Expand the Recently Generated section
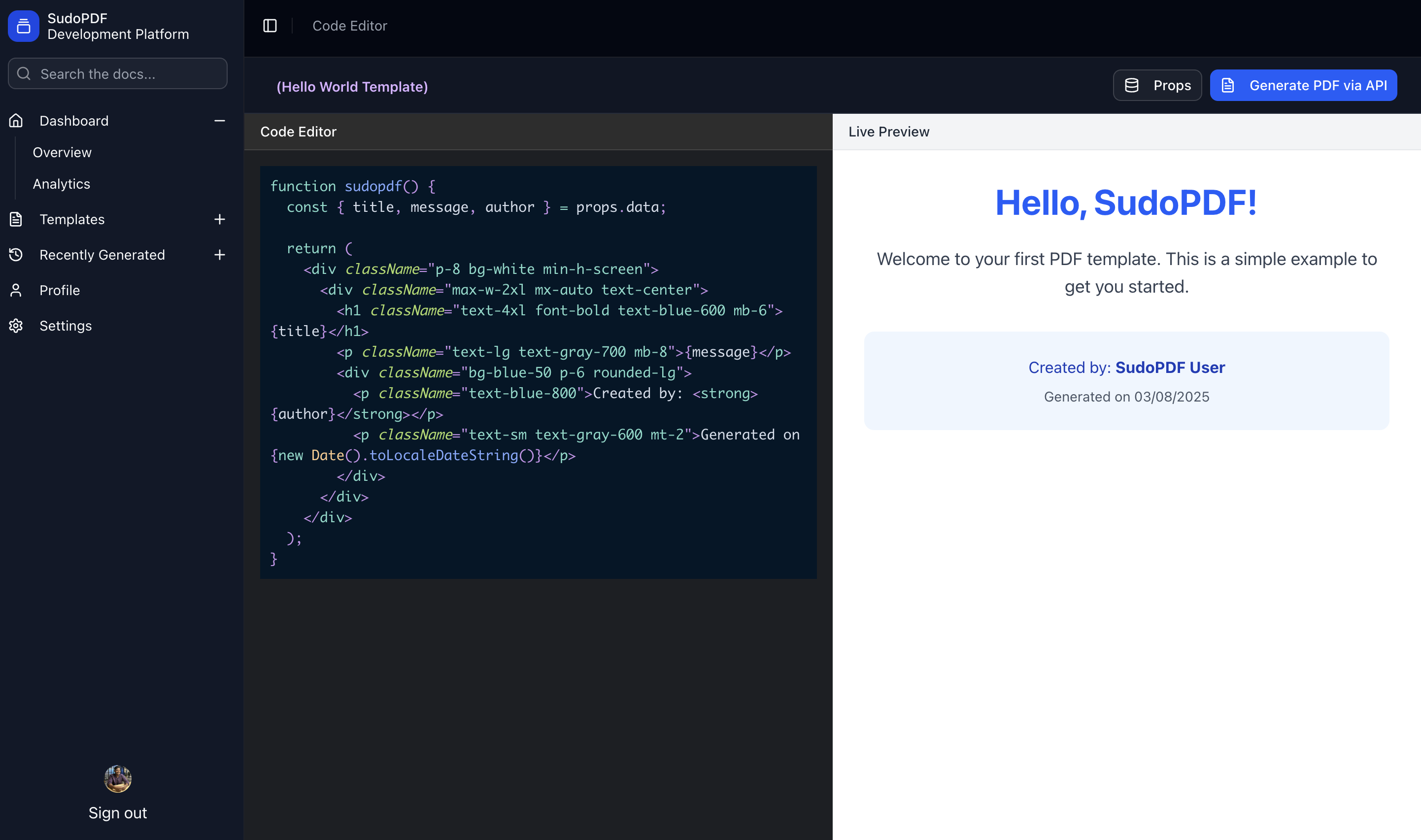Screen dimensions: 1421x840 coord(220,255)
